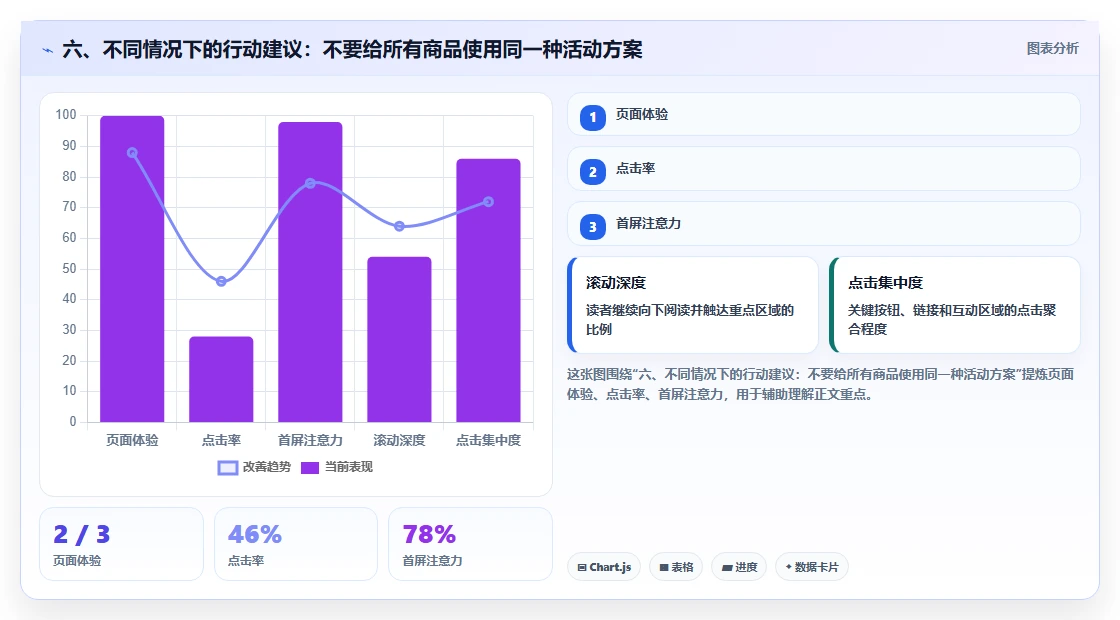Open the 页面体验 list item
The image size is (1120, 620).
click(x=824, y=114)
